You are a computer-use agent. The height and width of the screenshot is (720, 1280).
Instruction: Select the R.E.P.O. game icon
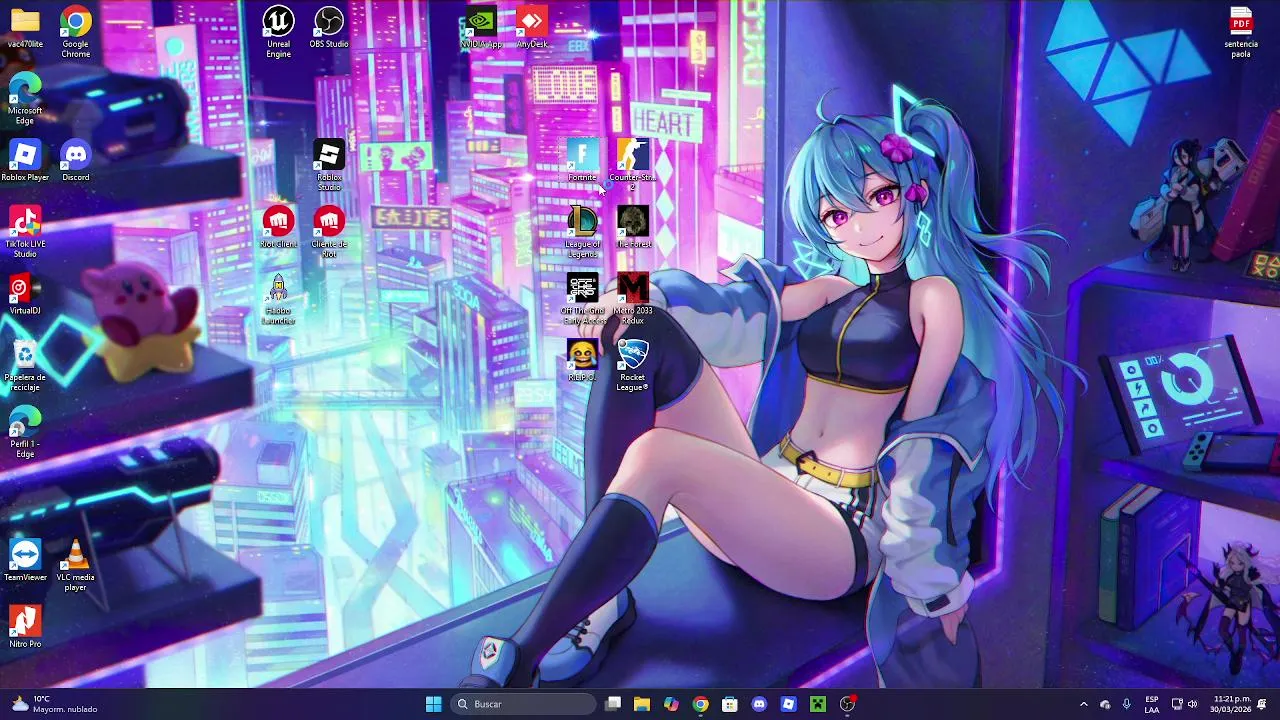coord(582,361)
